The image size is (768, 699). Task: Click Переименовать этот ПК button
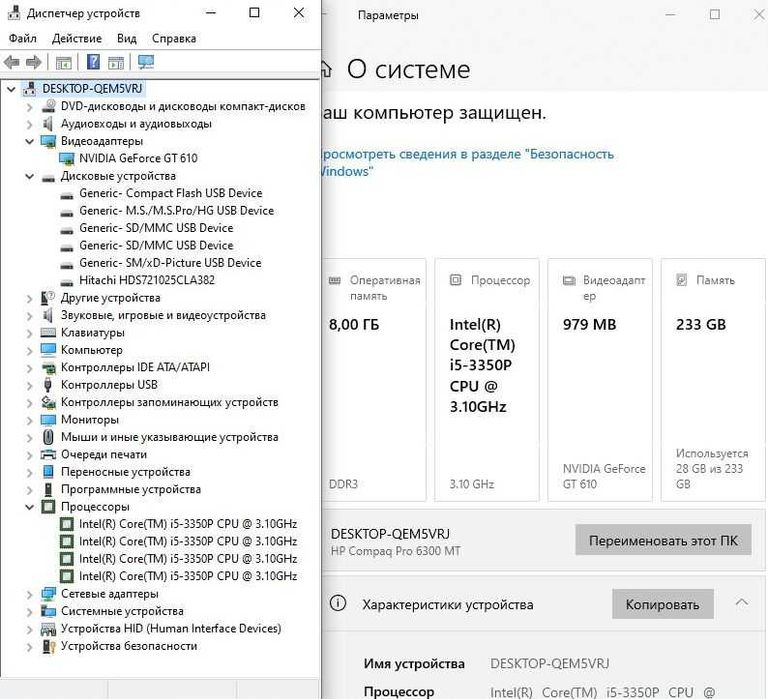663,540
